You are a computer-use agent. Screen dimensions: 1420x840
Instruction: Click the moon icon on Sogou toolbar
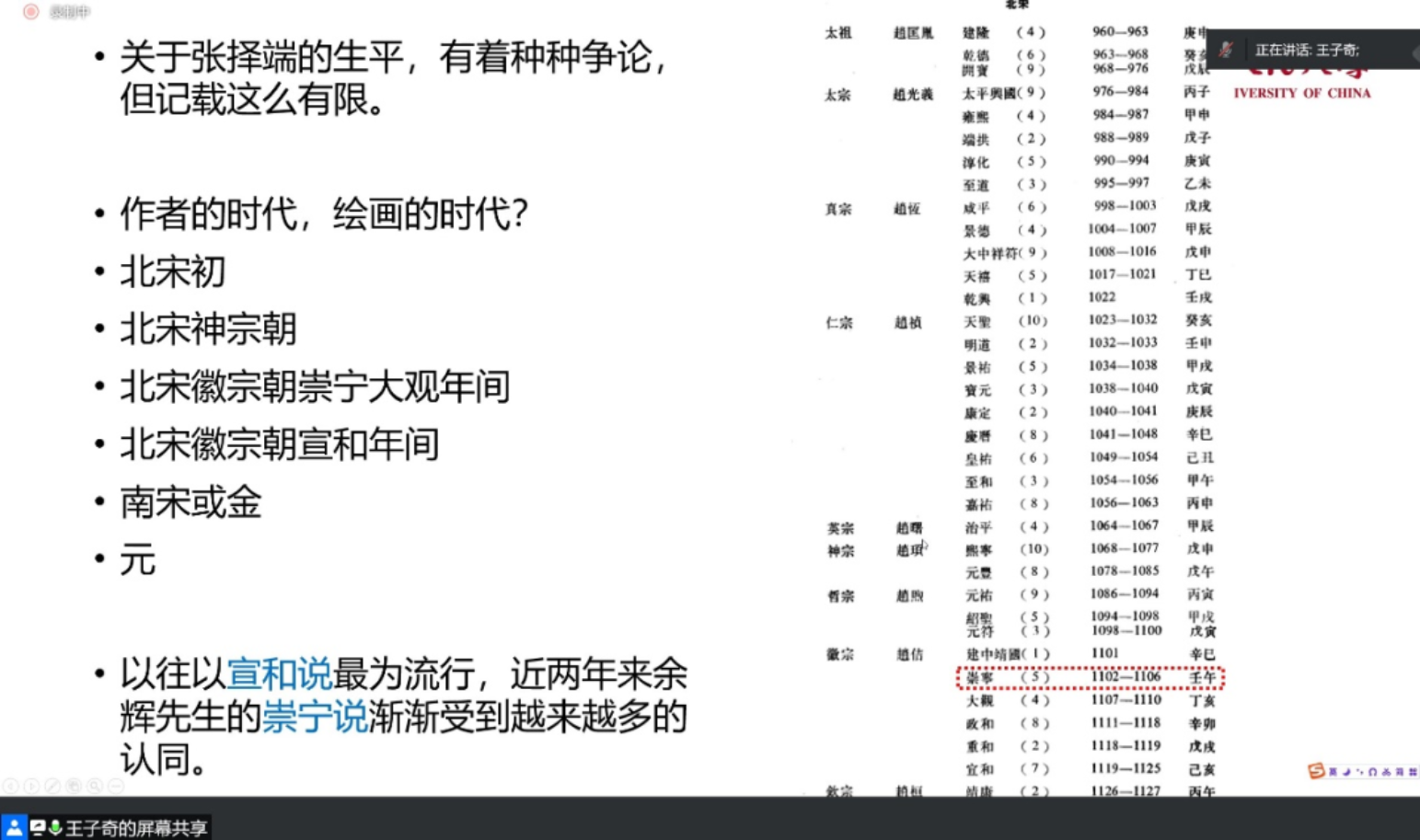click(1345, 772)
